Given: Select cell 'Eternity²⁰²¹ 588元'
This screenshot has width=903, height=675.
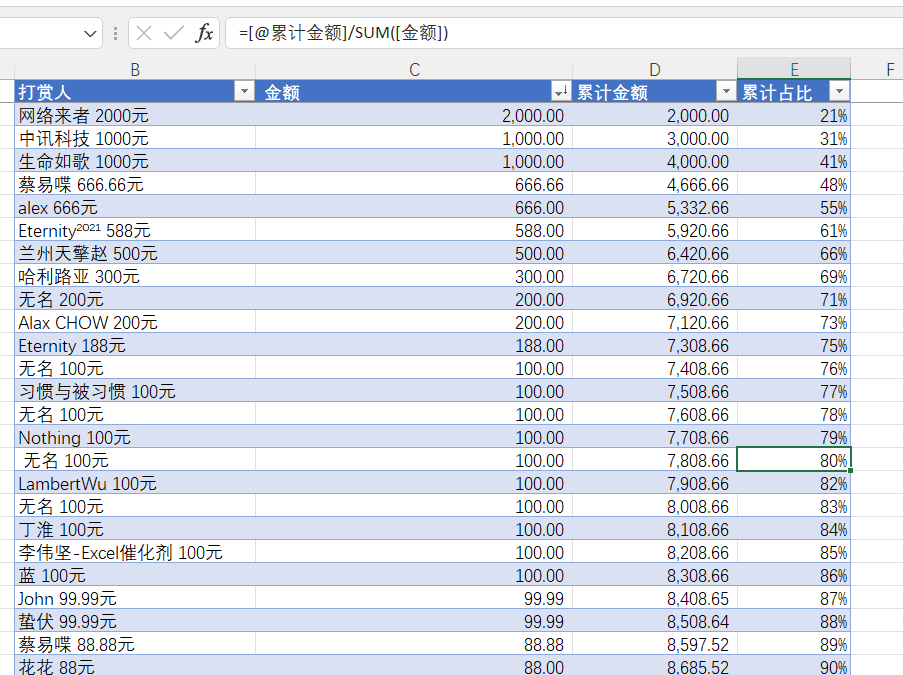Looking at the screenshot, I should [x=135, y=230].
